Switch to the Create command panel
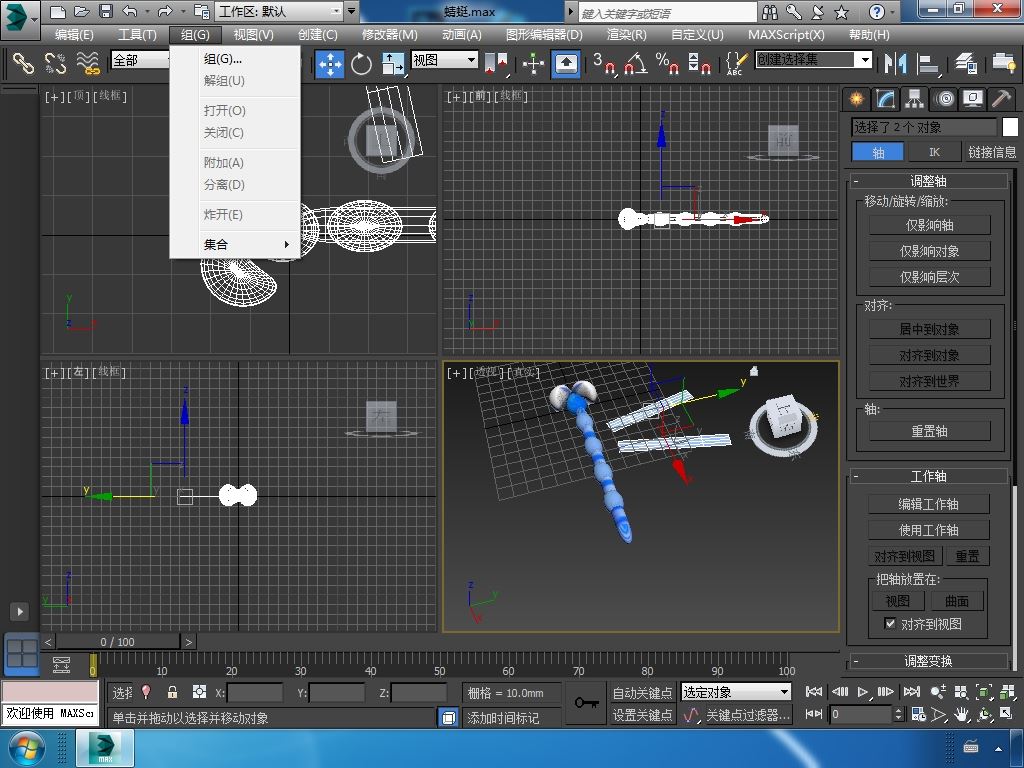1024x768 pixels. [856, 99]
